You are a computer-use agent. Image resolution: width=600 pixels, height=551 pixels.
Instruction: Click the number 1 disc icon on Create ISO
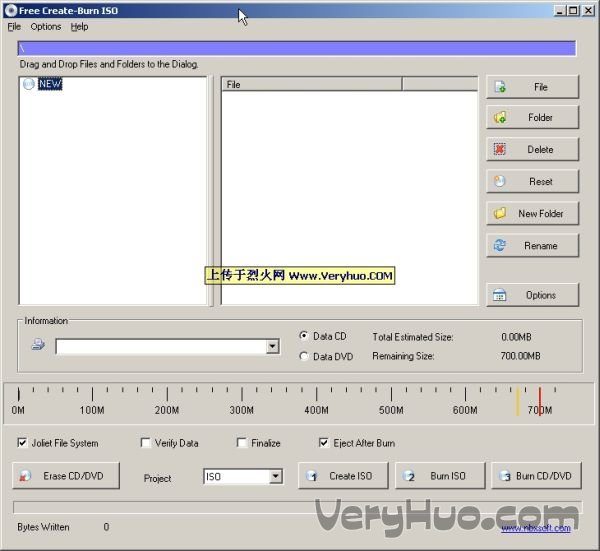311,476
